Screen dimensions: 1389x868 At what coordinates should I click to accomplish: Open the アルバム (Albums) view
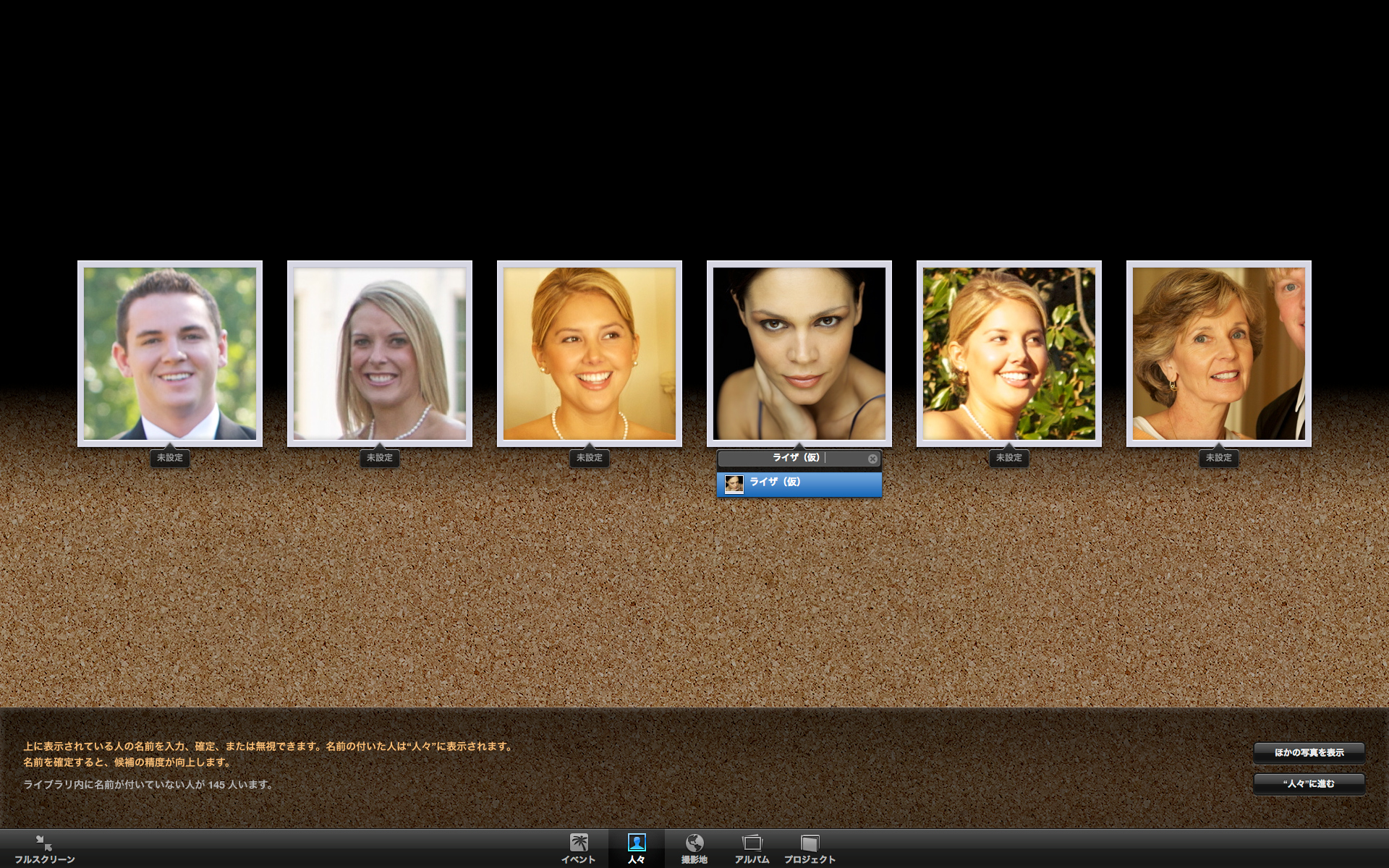pos(752,848)
